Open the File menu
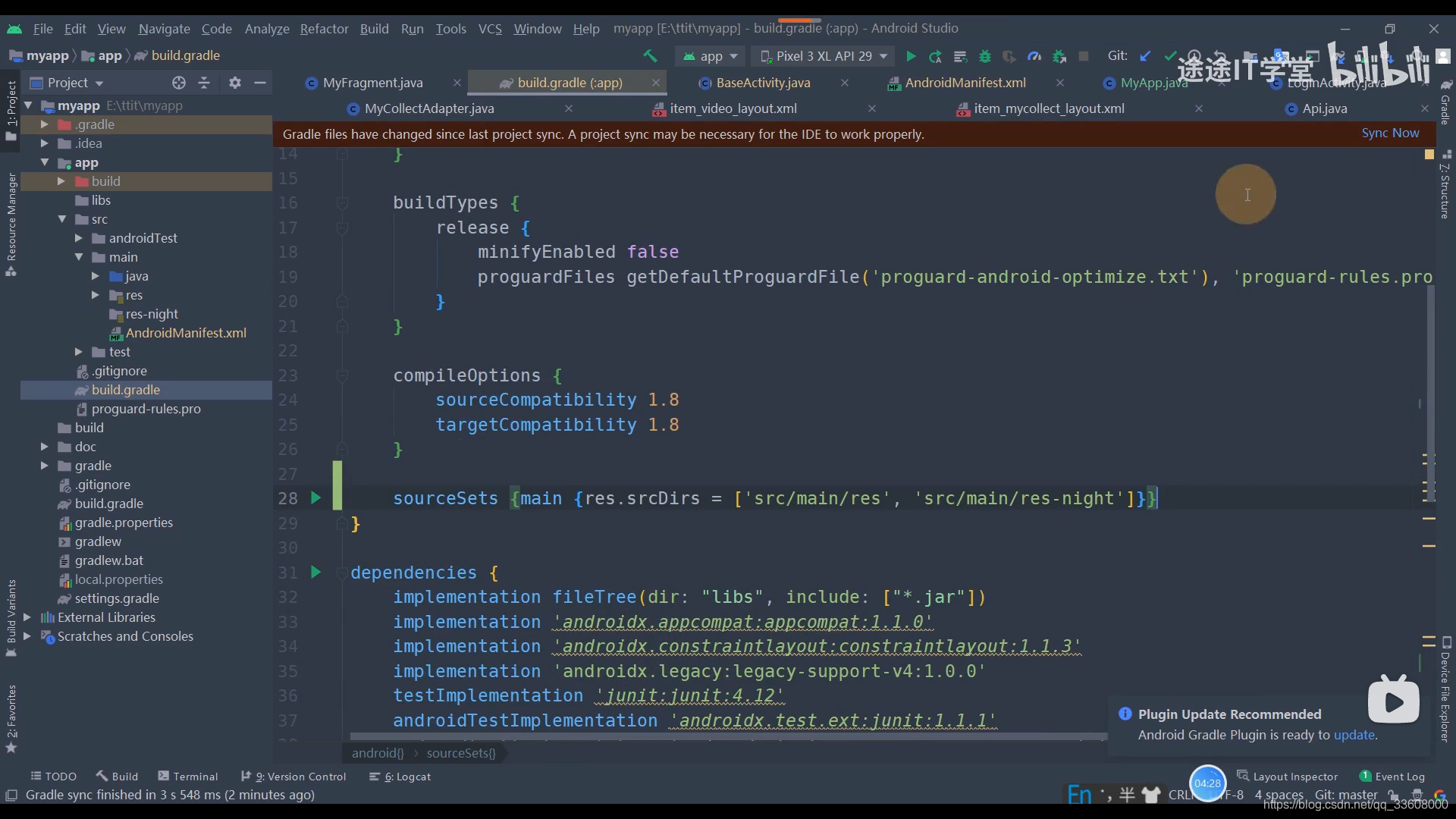 pos(42,29)
